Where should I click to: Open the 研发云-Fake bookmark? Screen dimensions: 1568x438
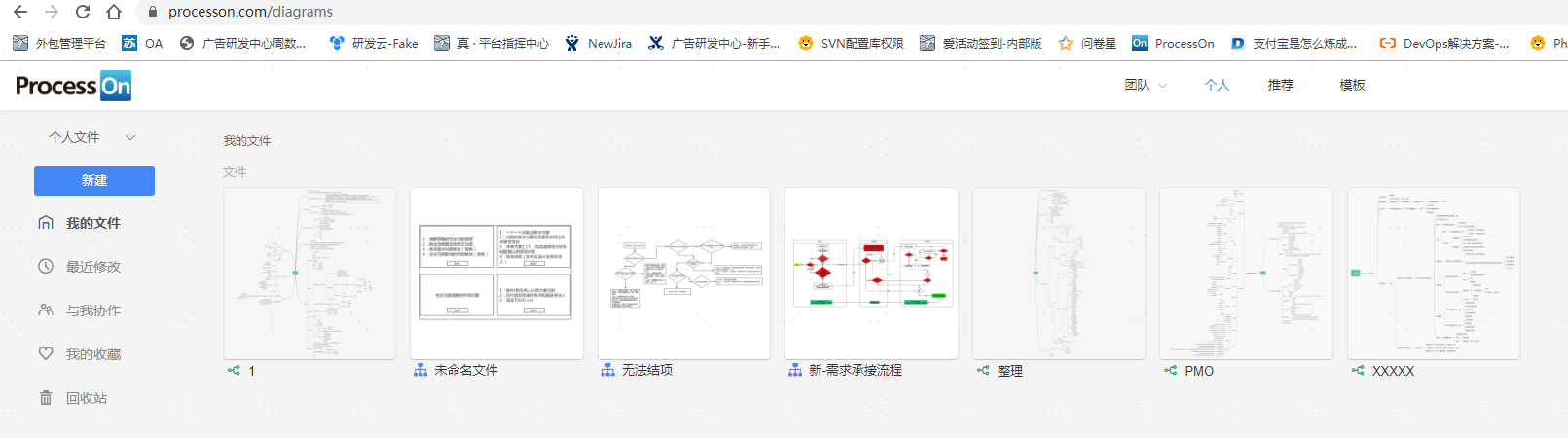pyautogui.click(x=374, y=43)
